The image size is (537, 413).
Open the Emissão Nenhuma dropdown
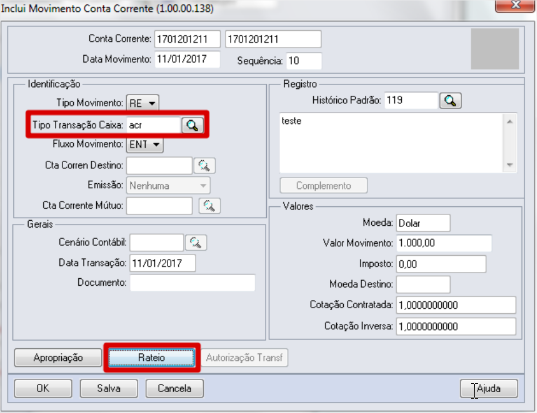pyautogui.click(x=168, y=186)
